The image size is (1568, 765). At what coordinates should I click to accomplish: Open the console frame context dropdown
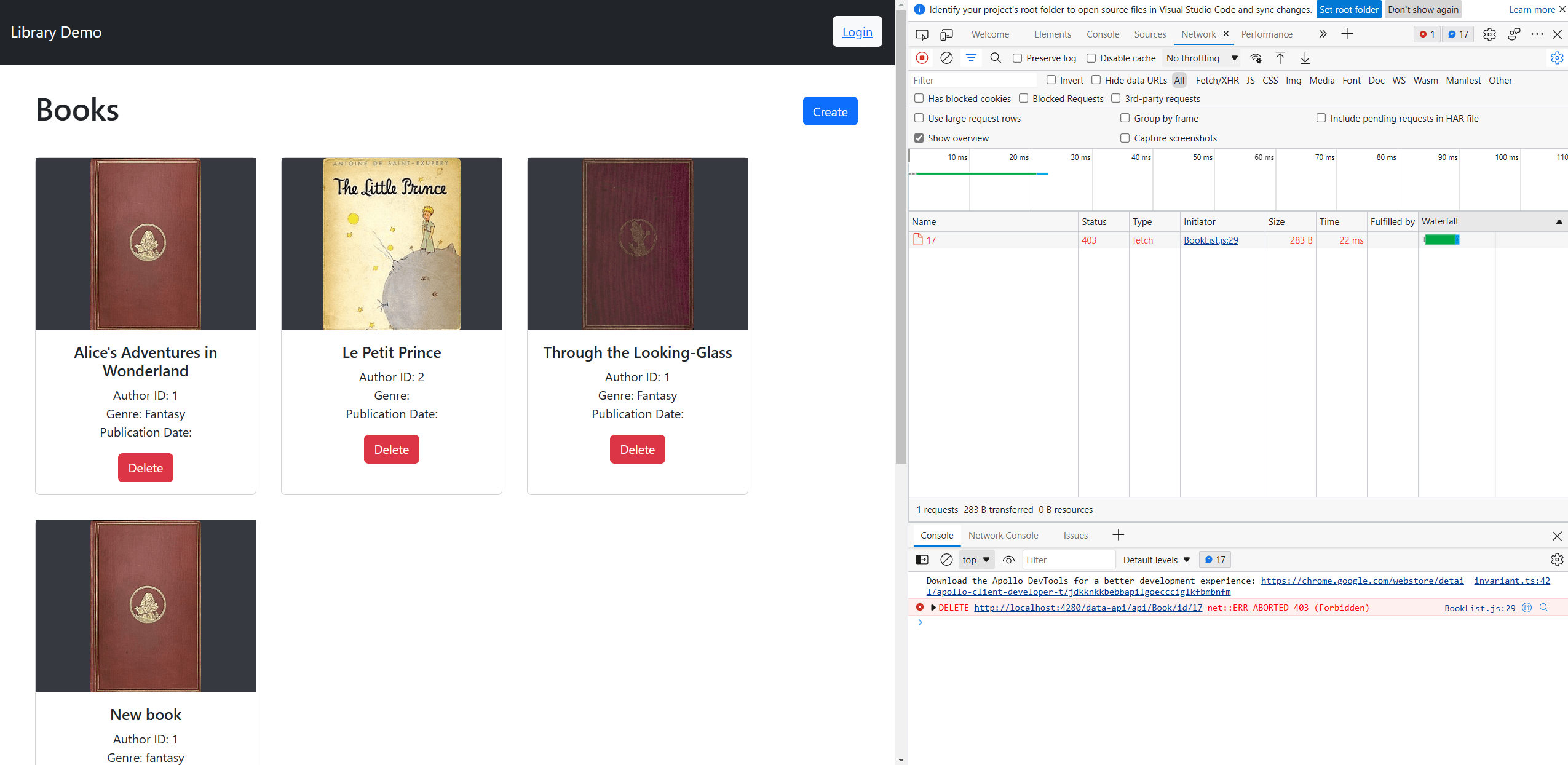[x=975, y=560]
